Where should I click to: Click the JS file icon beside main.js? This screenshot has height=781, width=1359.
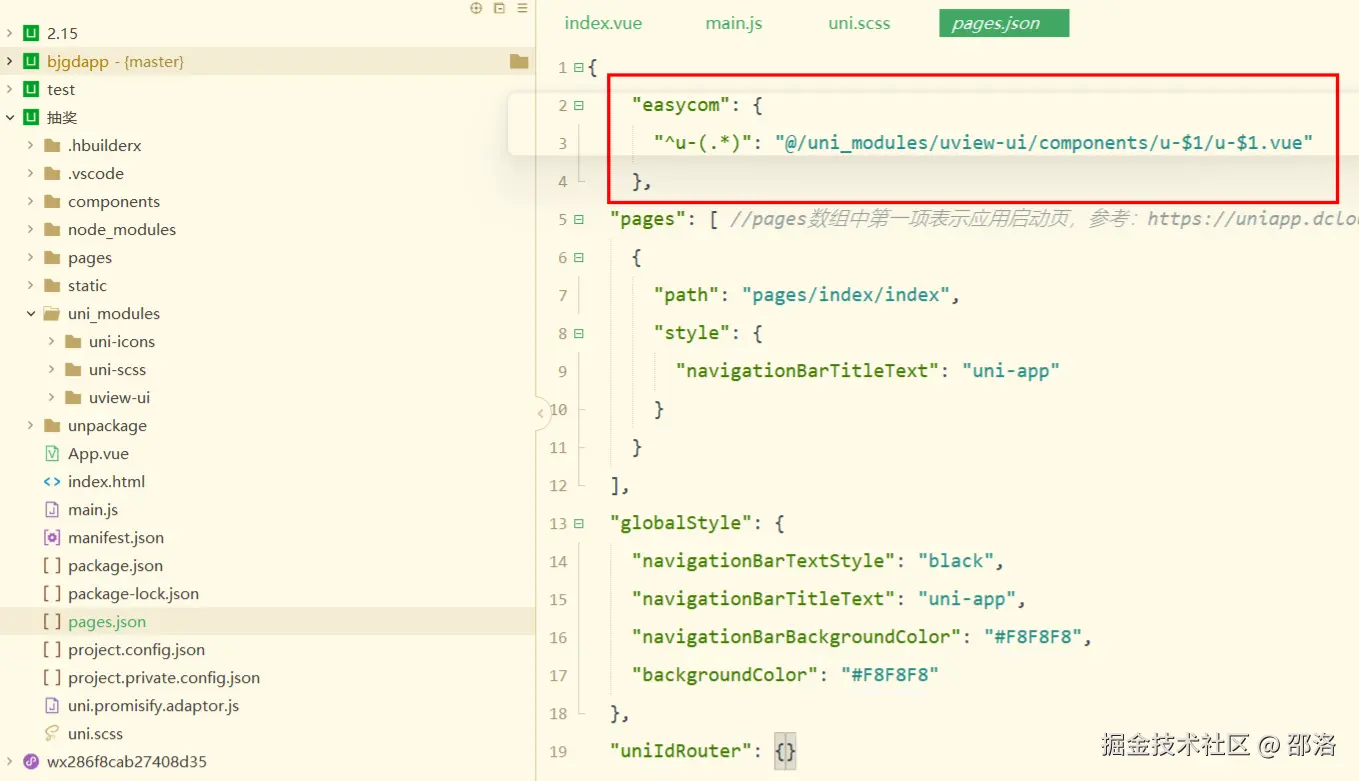[52, 509]
